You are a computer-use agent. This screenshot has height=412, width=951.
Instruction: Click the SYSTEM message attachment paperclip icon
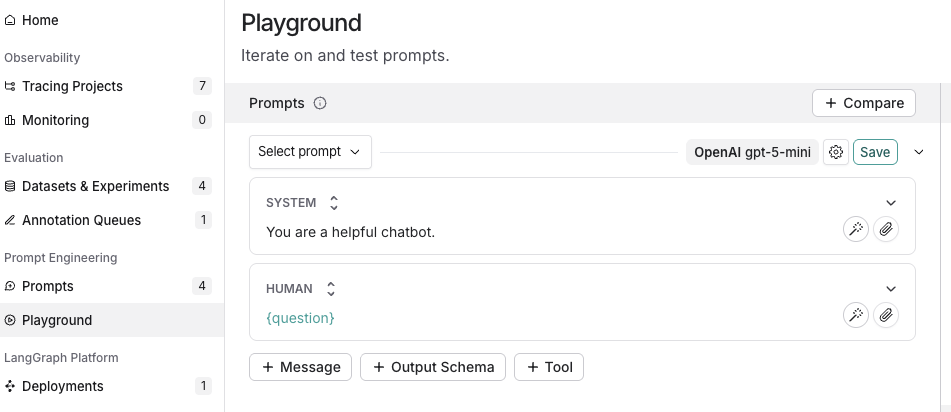click(885, 229)
